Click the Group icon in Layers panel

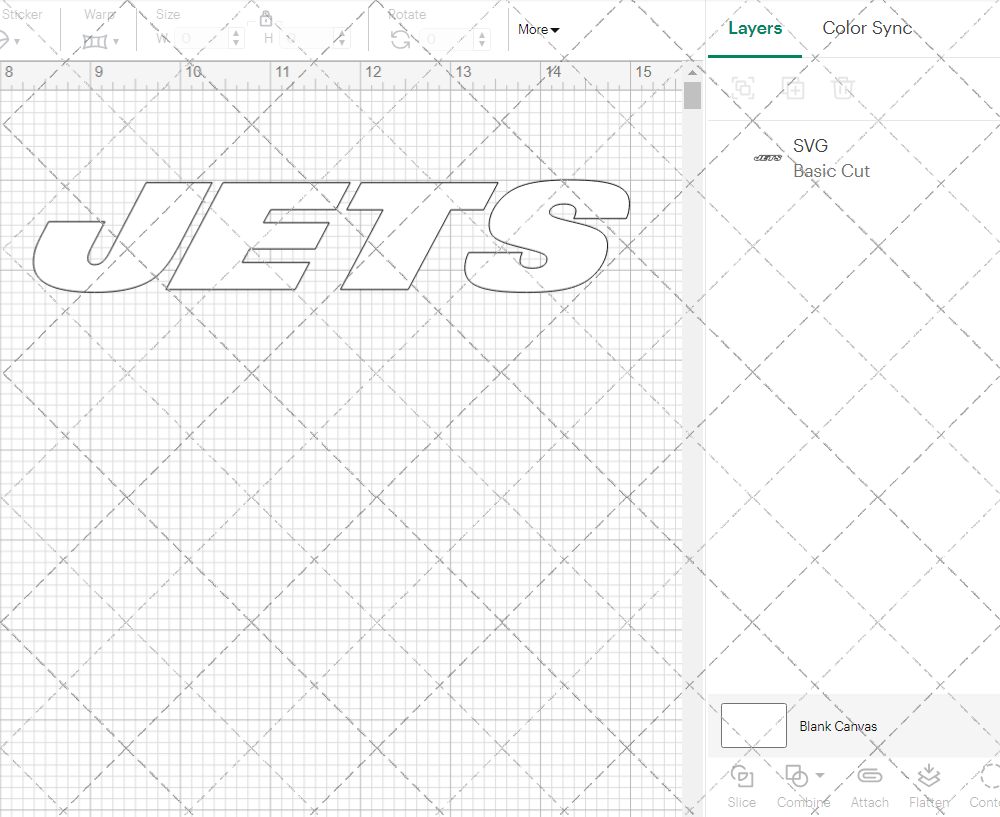click(x=743, y=88)
